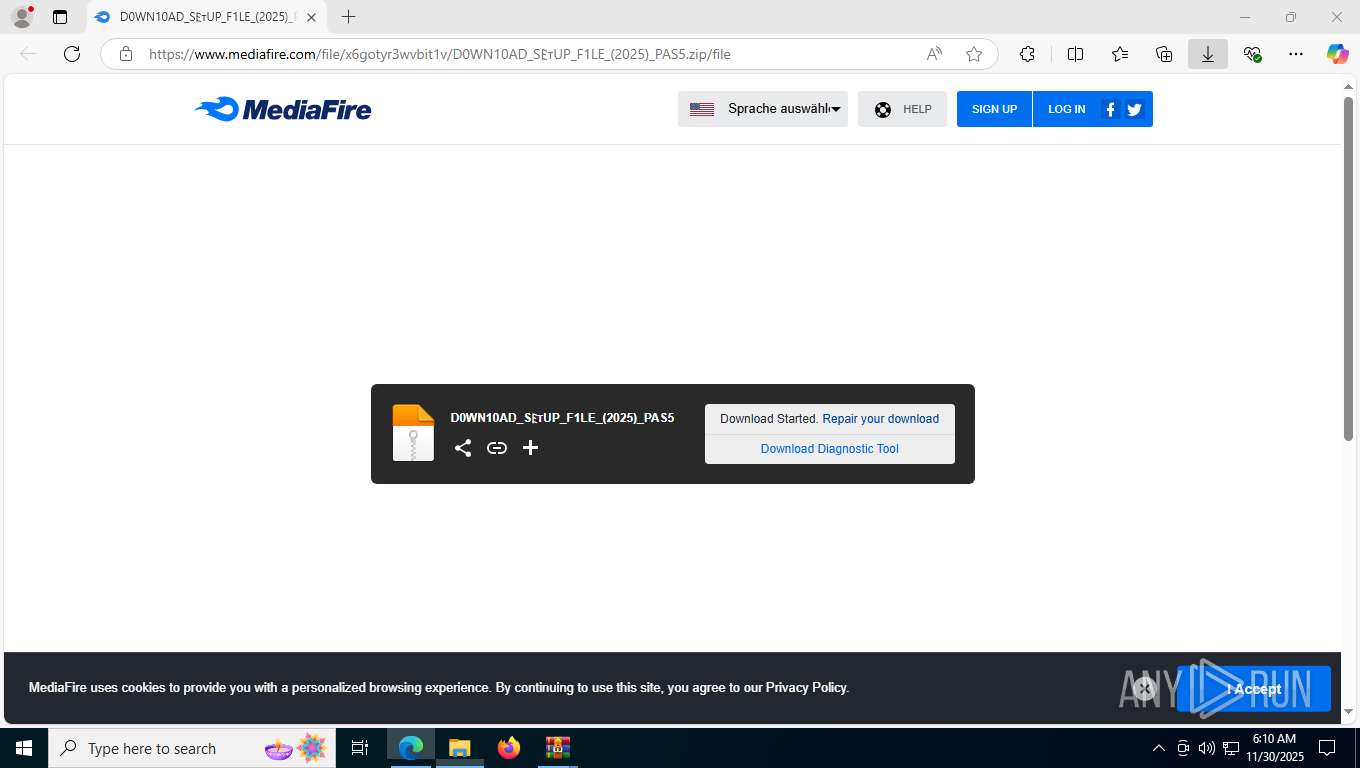Log in with the Twitter icon
This screenshot has height=768, width=1360.
point(1134,110)
